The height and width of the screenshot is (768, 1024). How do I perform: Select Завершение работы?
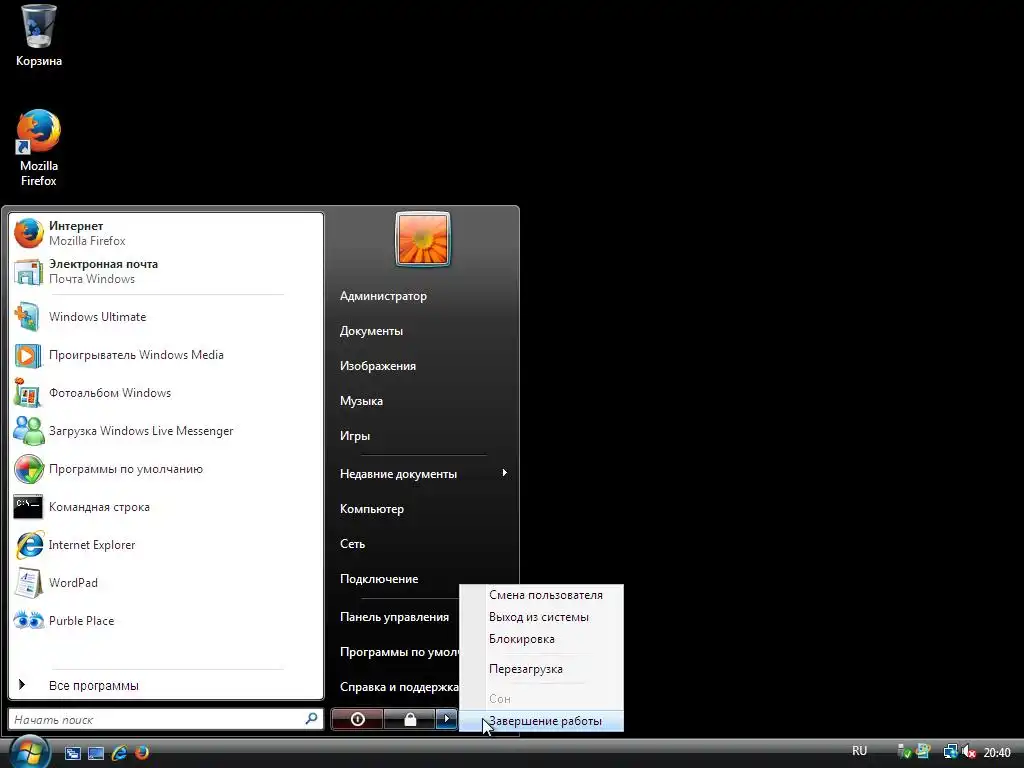[542, 721]
